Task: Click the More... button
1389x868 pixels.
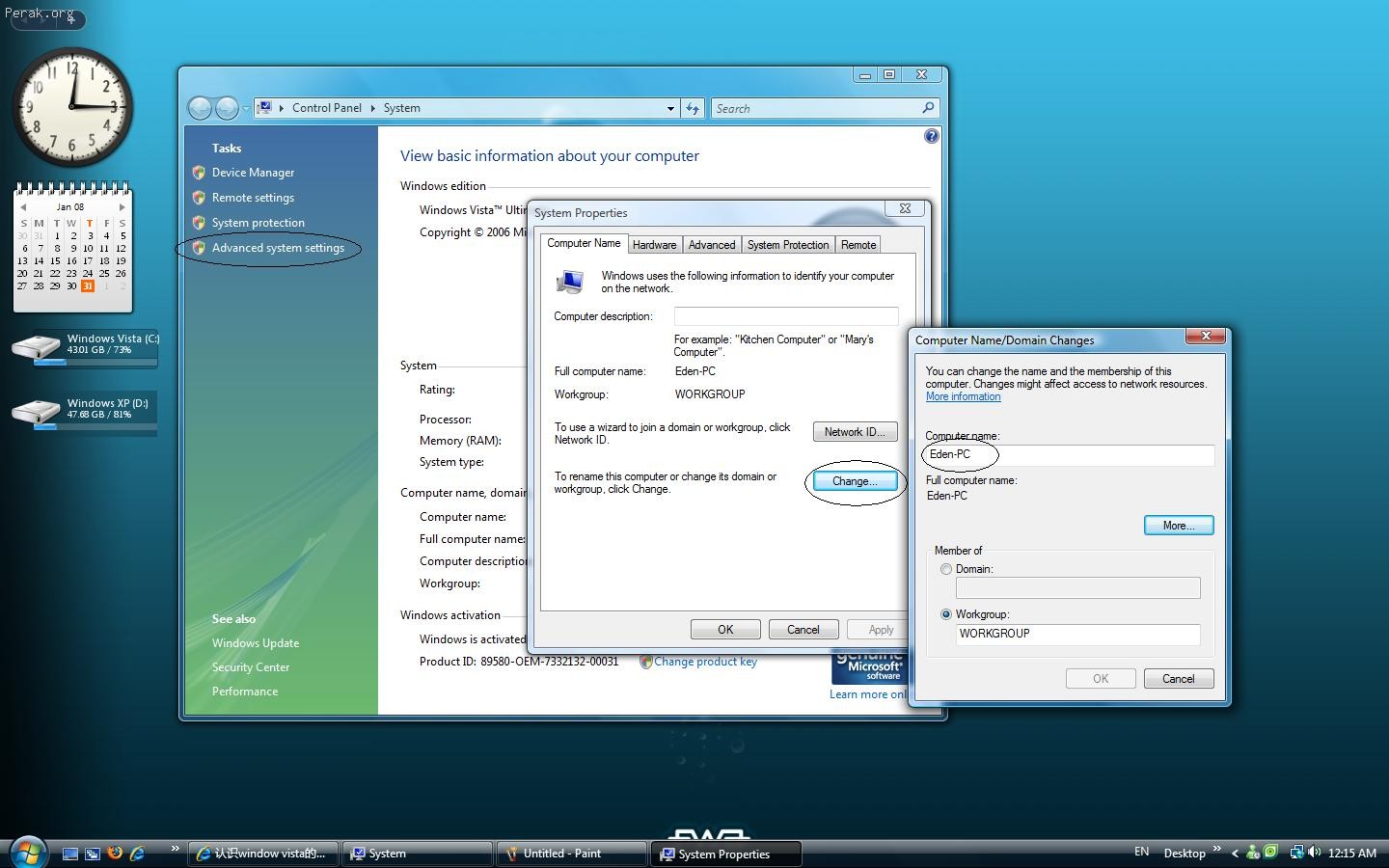Action: tap(1179, 526)
